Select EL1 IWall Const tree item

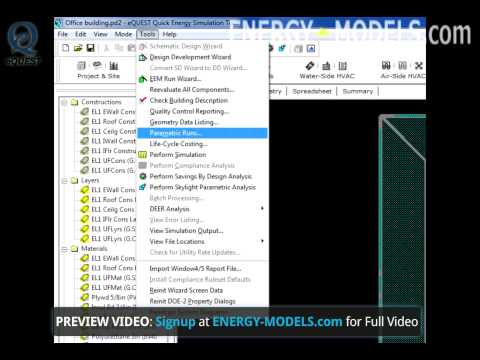click(113, 141)
